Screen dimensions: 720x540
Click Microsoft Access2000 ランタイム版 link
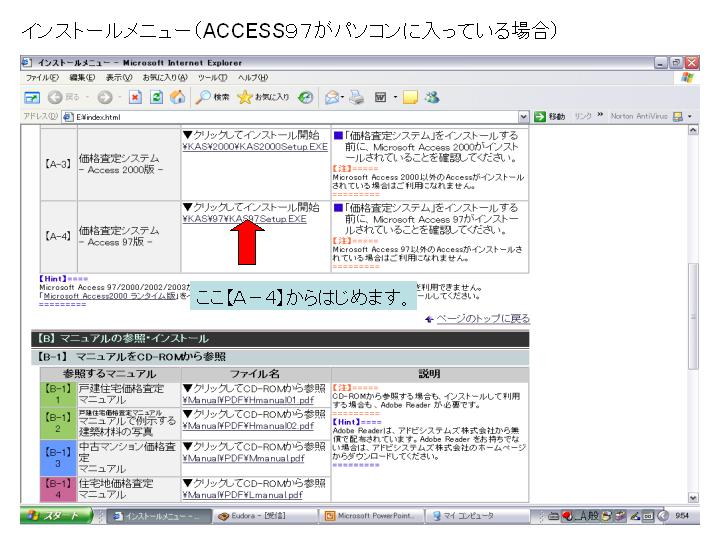tap(109, 296)
